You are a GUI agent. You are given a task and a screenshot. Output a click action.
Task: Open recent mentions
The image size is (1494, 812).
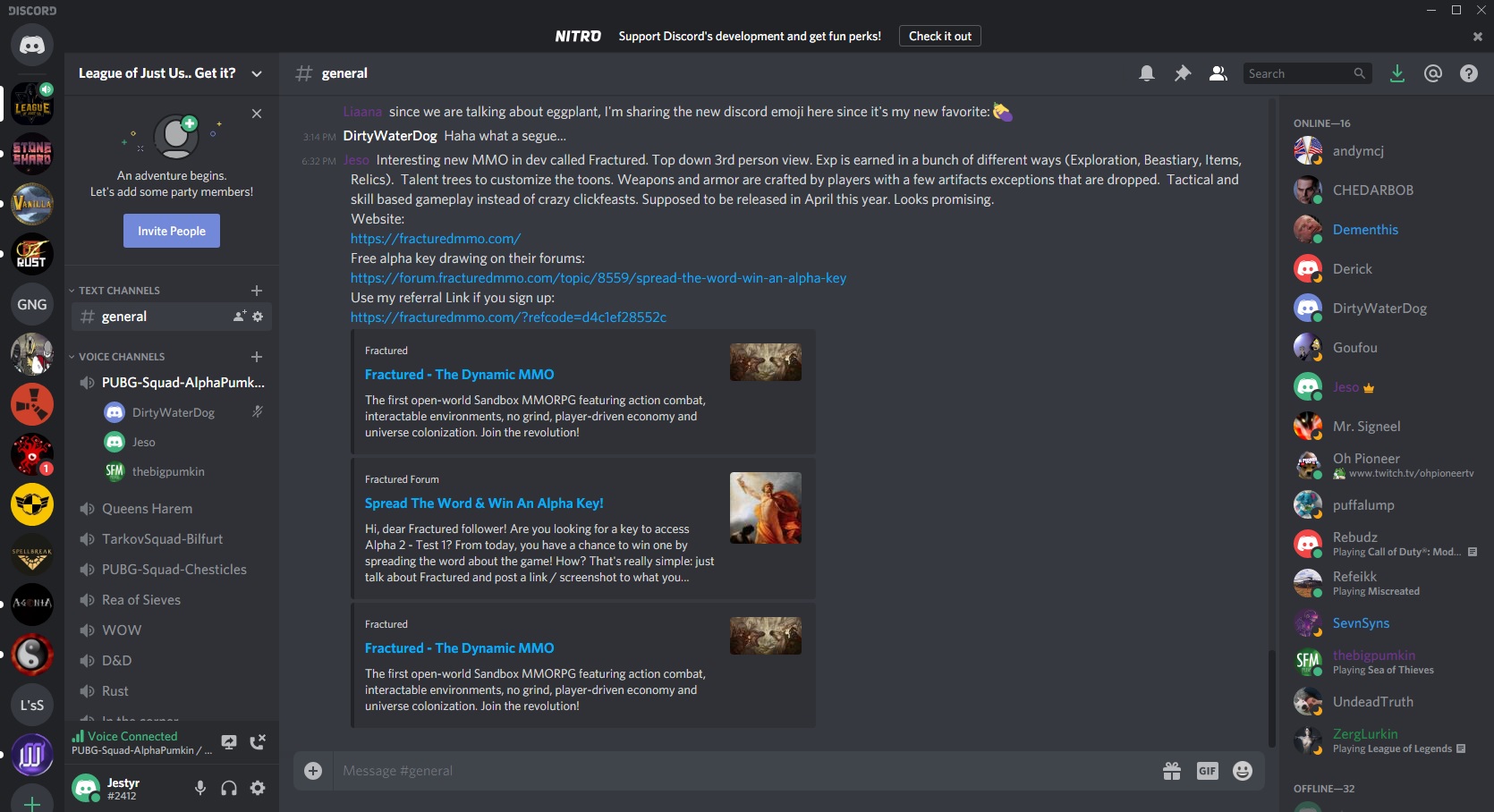pyautogui.click(x=1433, y=73)
